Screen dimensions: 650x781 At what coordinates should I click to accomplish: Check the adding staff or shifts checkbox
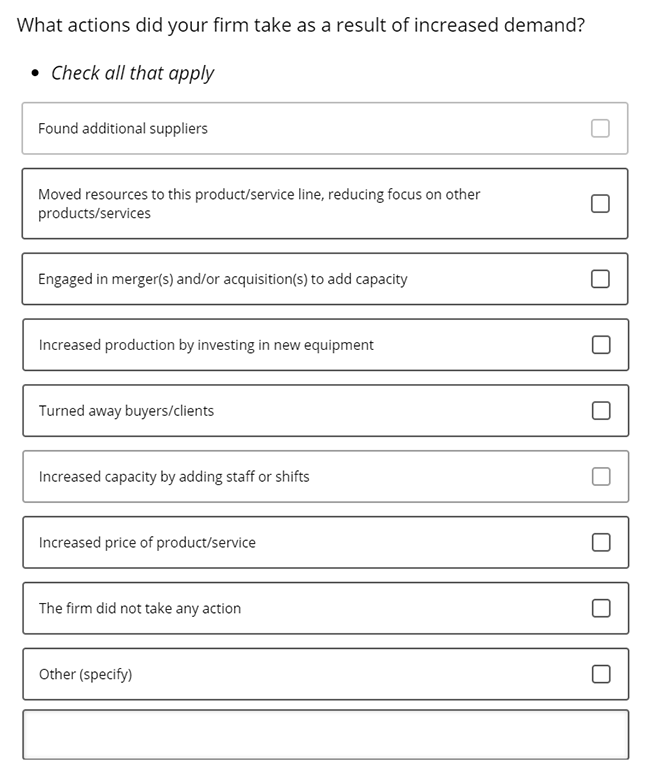(601, 476)
